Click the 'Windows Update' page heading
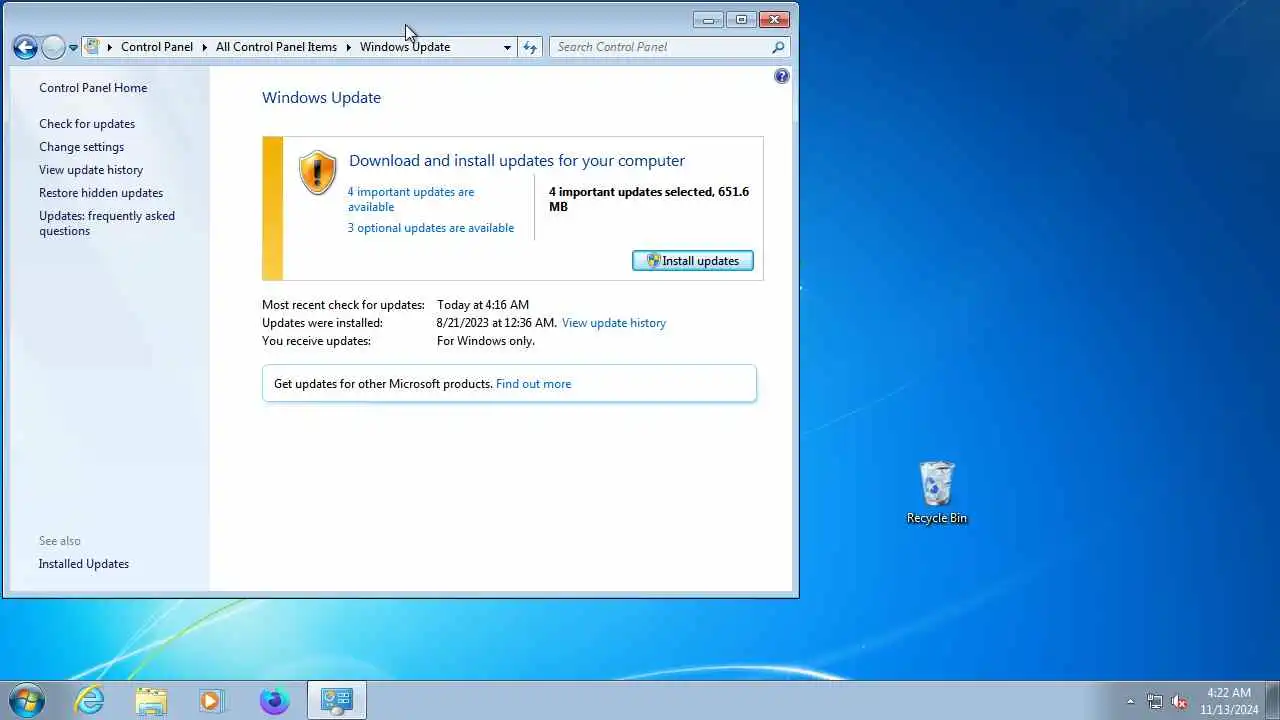1280x720 pixels. 321,98
